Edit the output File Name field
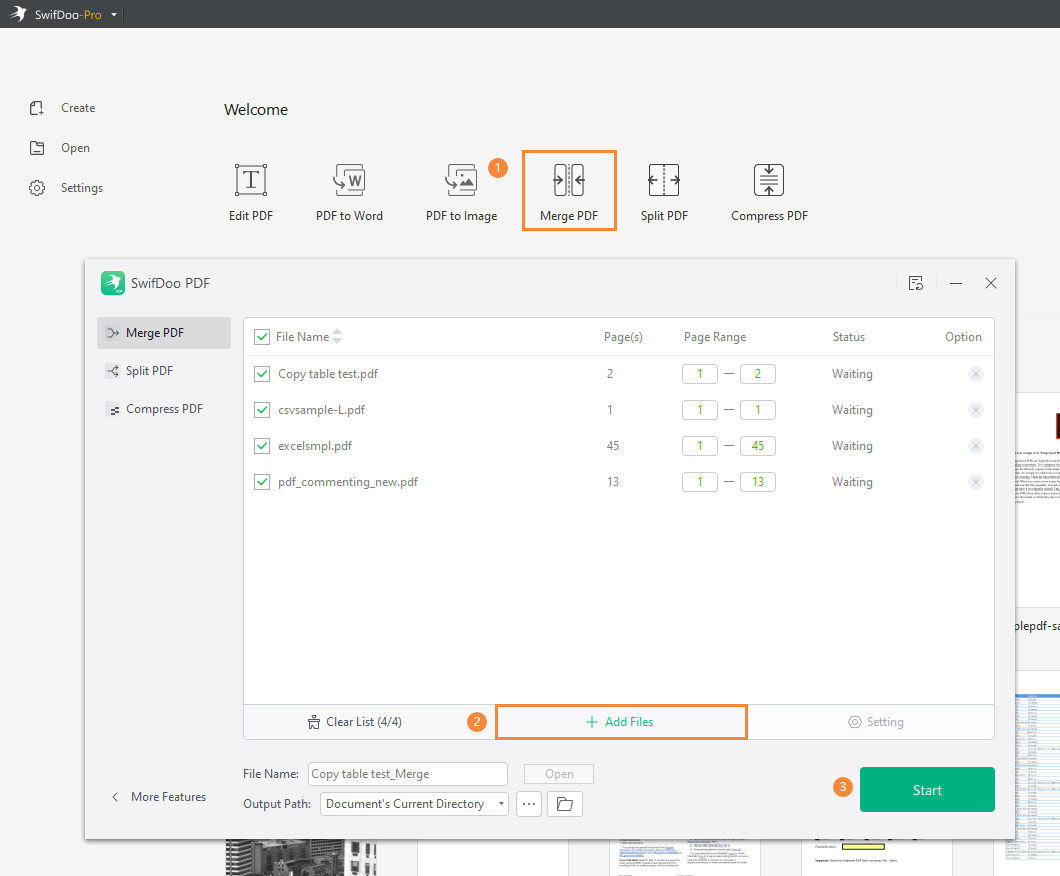Viewport: 1060px width, 876px height. coord(408,774)
